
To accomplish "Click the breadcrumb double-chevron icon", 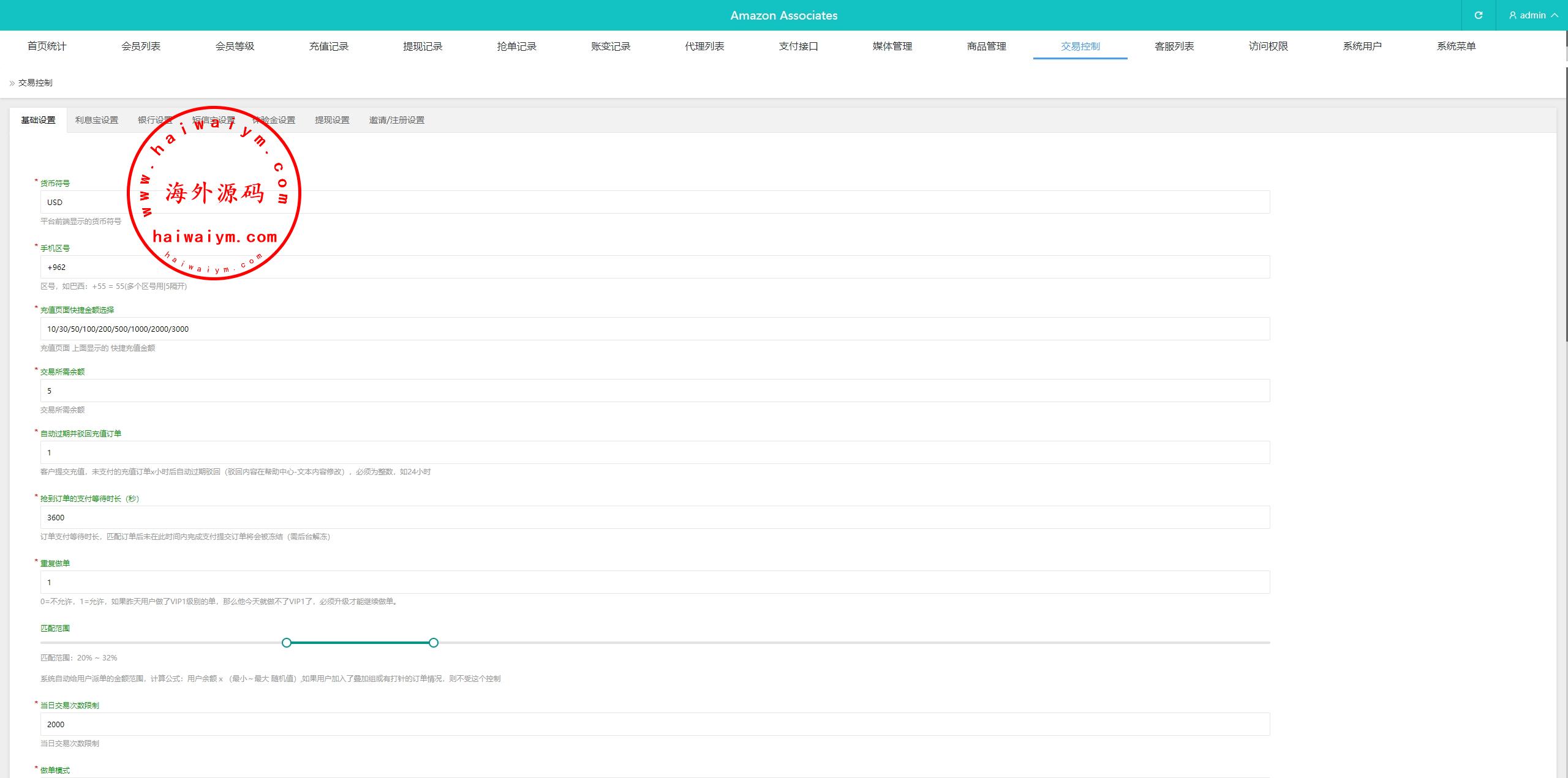I will tap(12, 83).
